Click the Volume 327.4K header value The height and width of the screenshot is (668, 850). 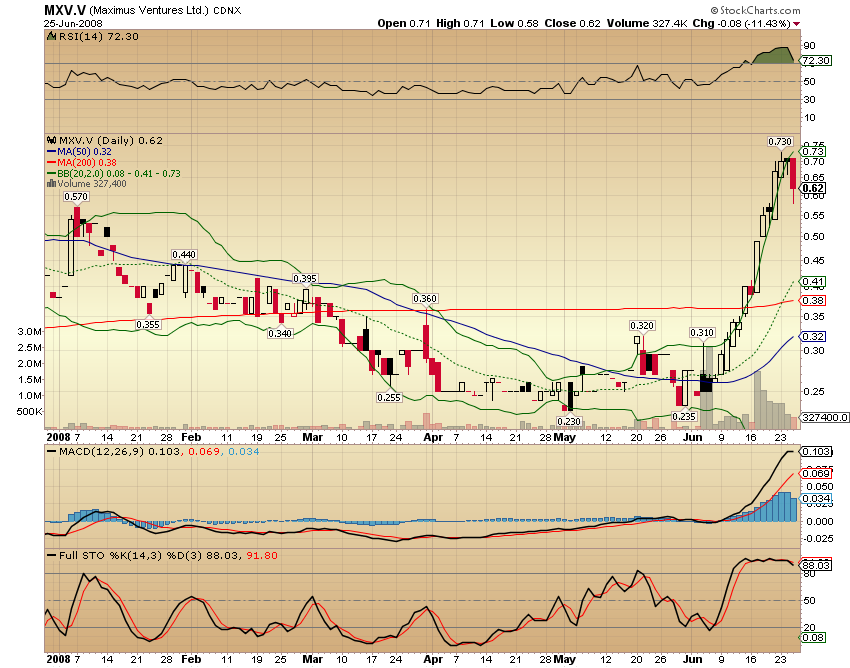647,23
